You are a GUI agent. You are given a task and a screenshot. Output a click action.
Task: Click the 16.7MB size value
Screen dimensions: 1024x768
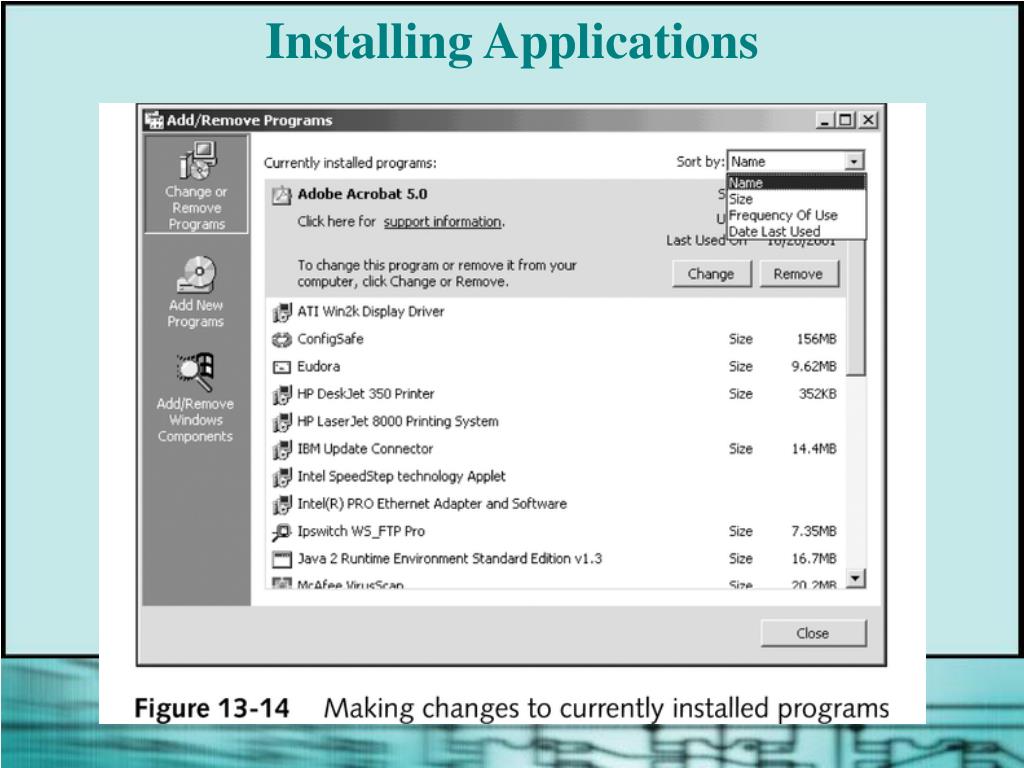[x=814, y=559]
